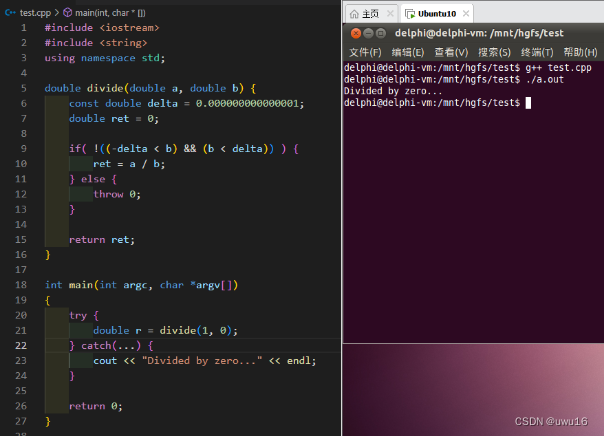The height and width of the screenshot is (436, 604).
Task: Place cursor at terminal prompt
Action: click(528, 103)
